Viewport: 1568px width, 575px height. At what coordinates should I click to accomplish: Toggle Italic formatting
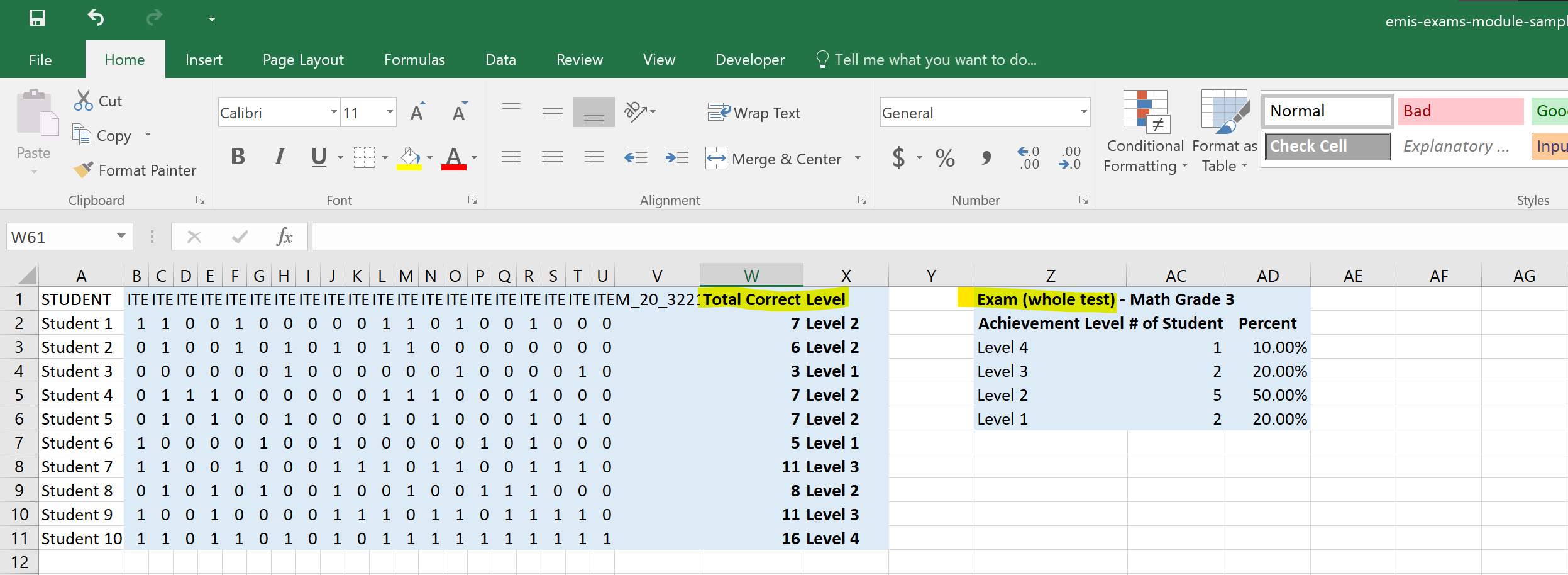coord(279,157)
